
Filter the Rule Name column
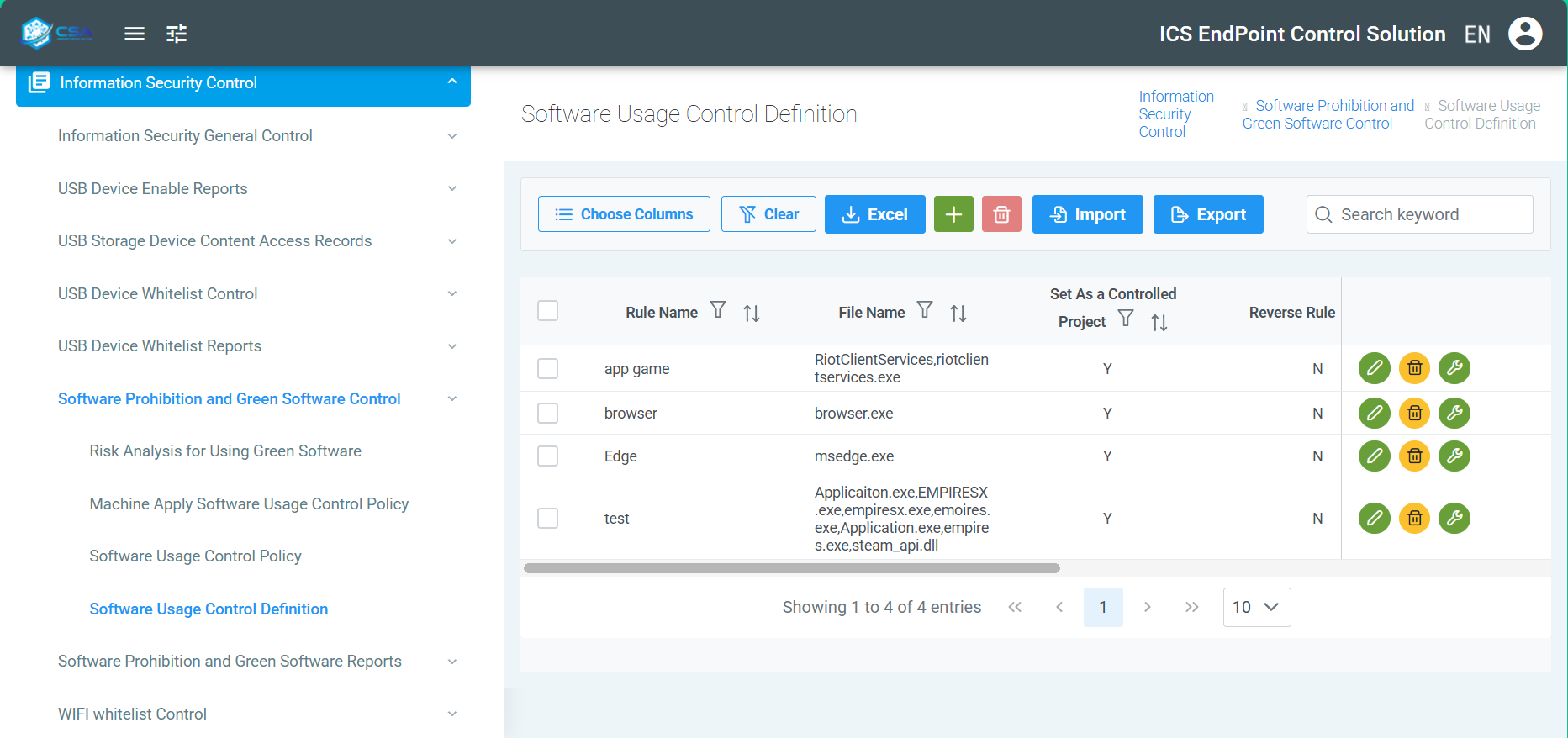point(718,310)
